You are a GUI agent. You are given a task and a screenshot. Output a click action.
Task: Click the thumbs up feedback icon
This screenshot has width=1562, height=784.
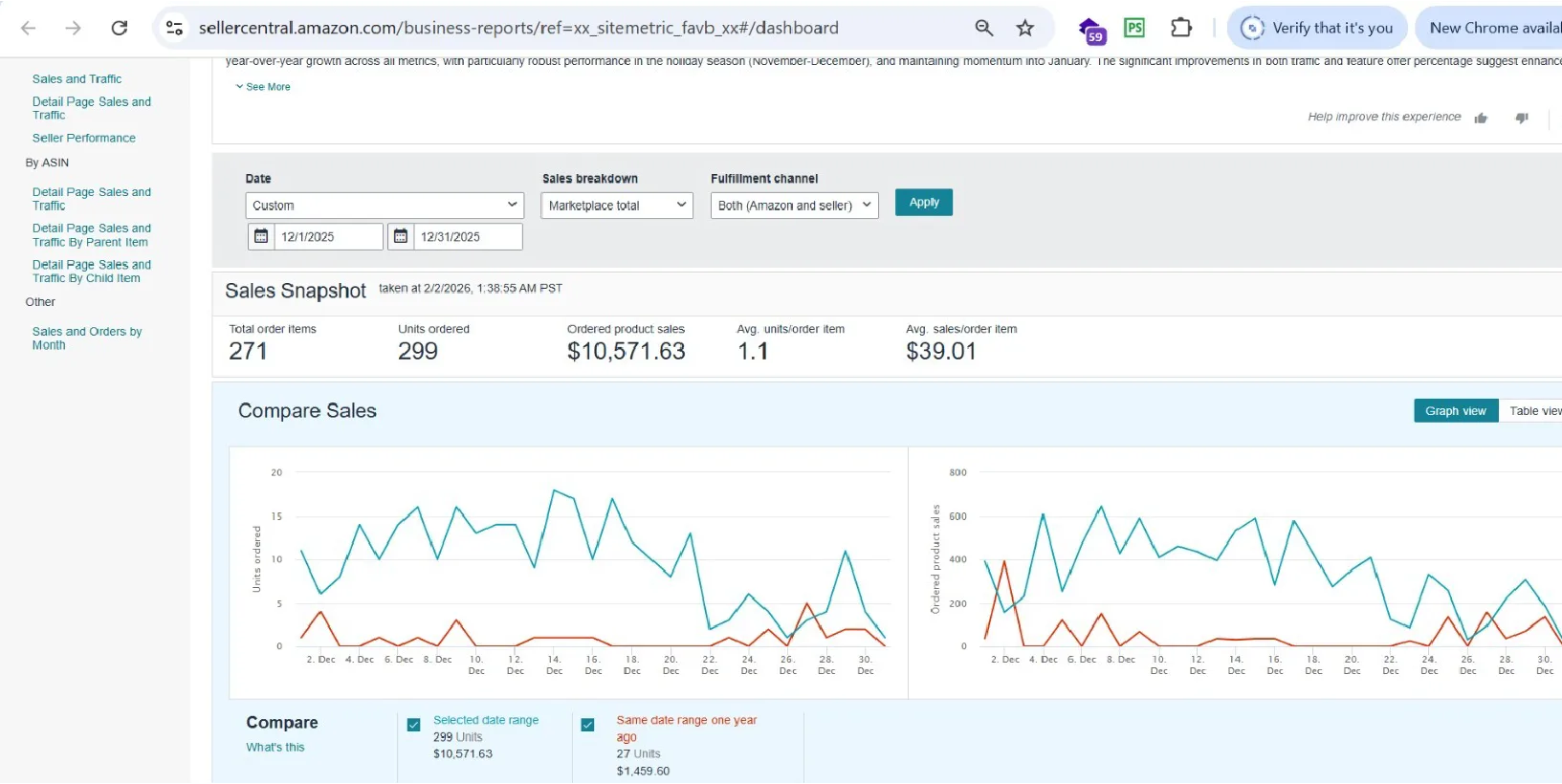click(1481, 118)
